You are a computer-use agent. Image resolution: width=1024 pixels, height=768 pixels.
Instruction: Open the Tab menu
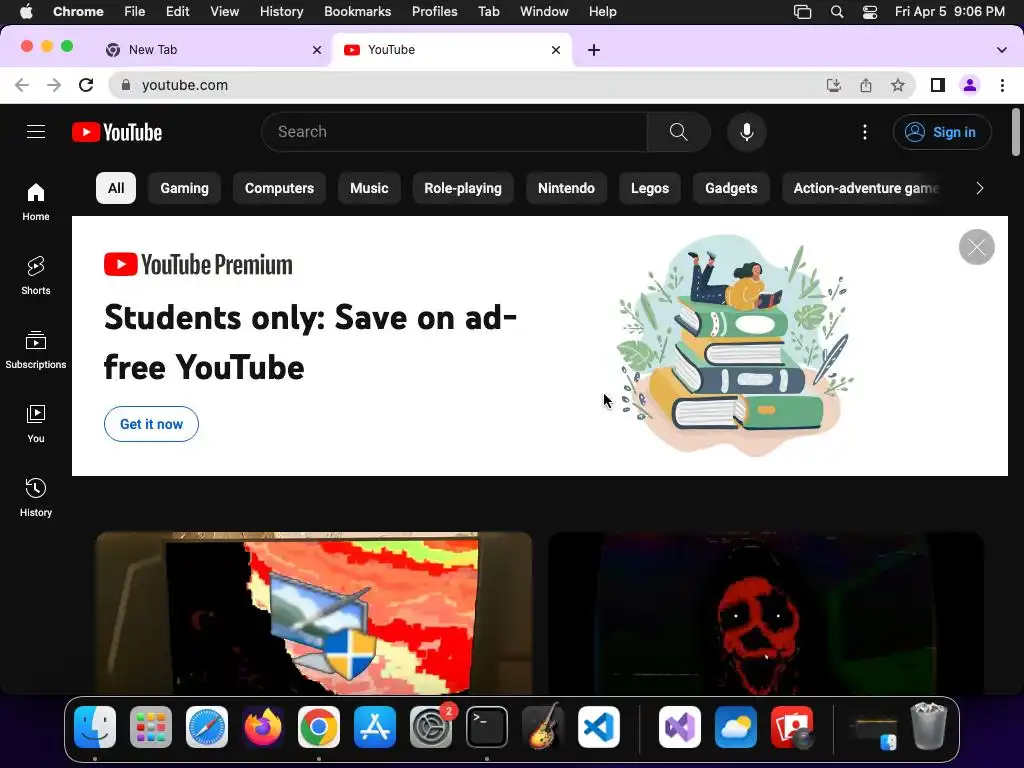(x=488, y=12)
